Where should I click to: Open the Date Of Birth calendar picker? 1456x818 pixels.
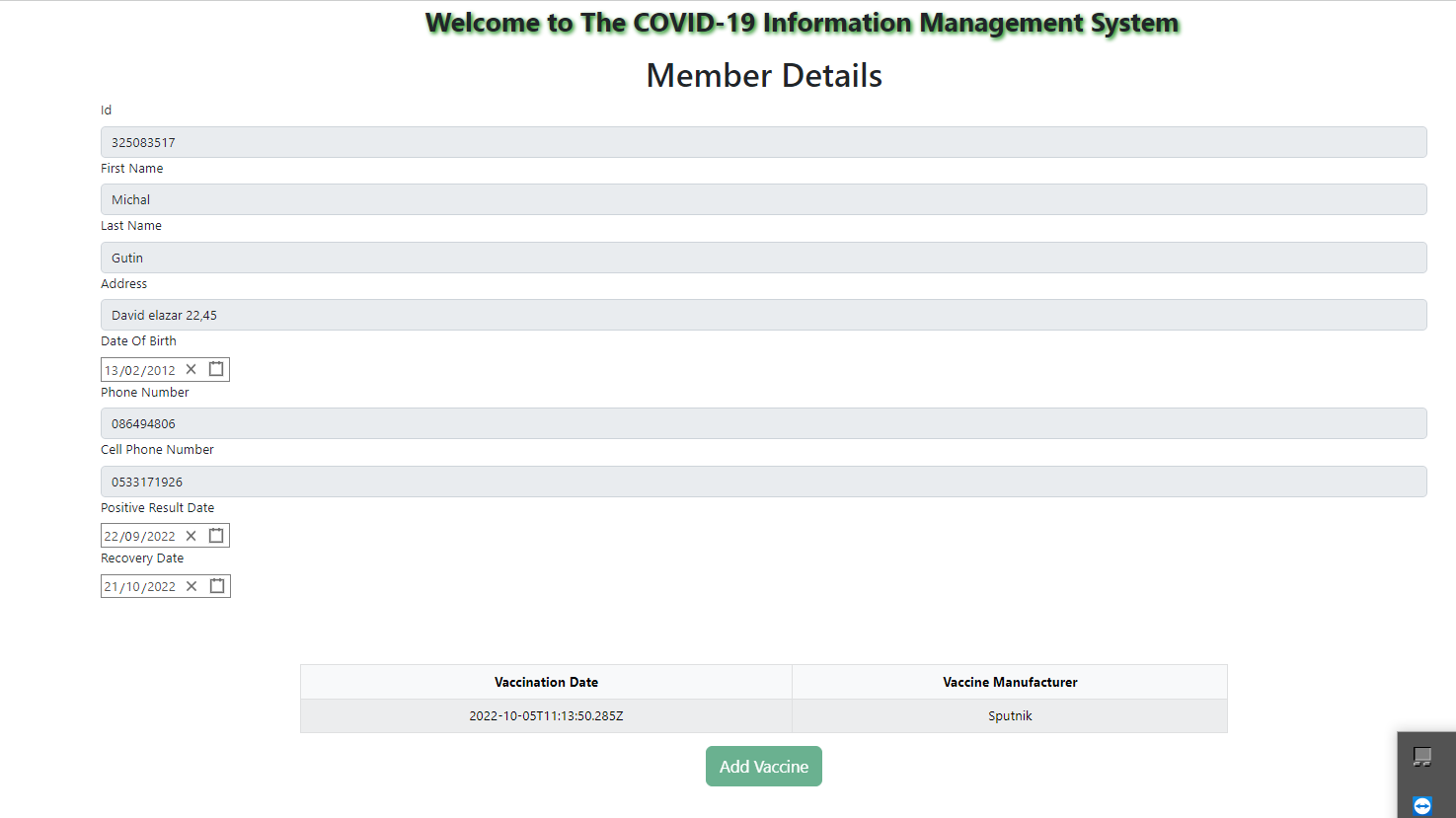coord(216,368)
